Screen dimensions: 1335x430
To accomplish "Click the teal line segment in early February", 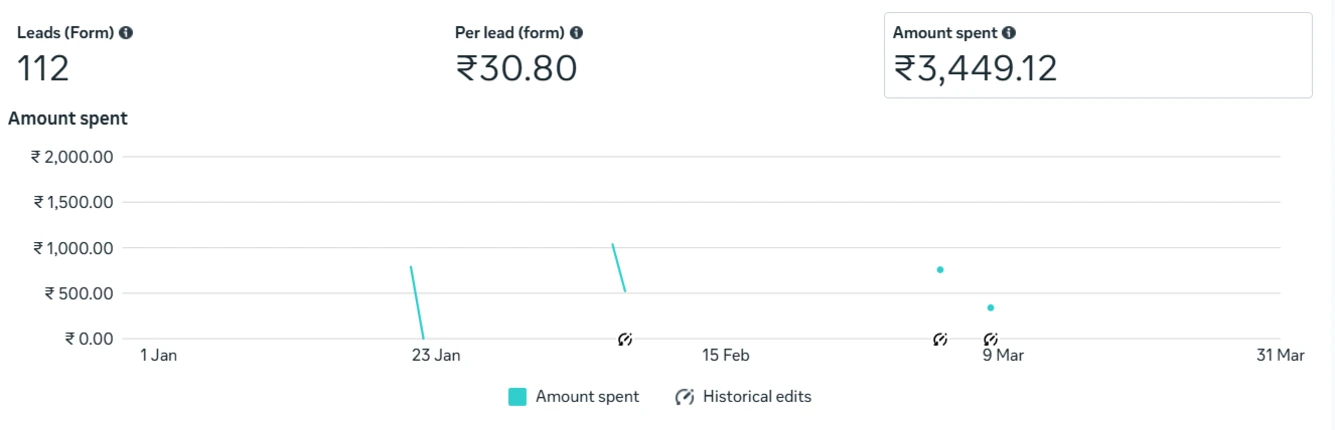I will 619,268.
